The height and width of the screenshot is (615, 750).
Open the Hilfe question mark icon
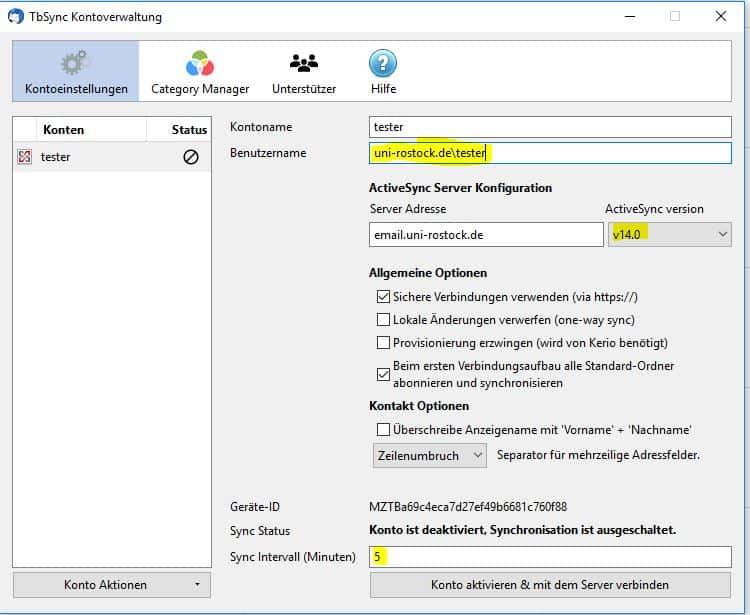pos(382,64)
